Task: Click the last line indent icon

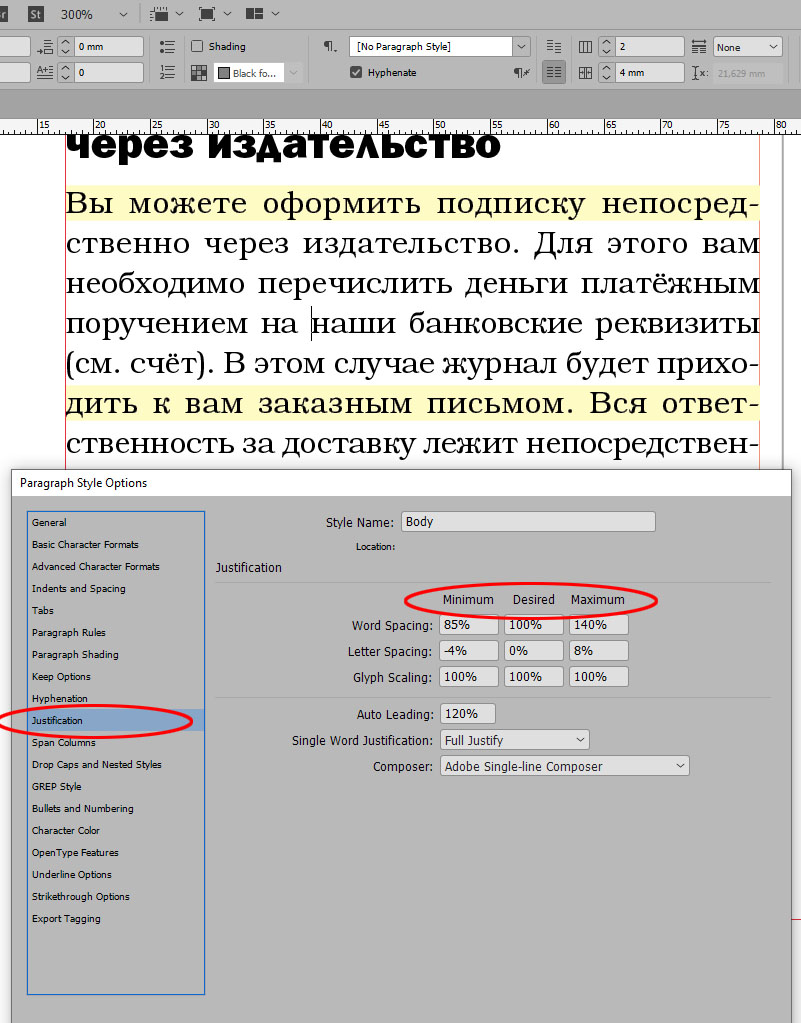Action: point(45,47)
